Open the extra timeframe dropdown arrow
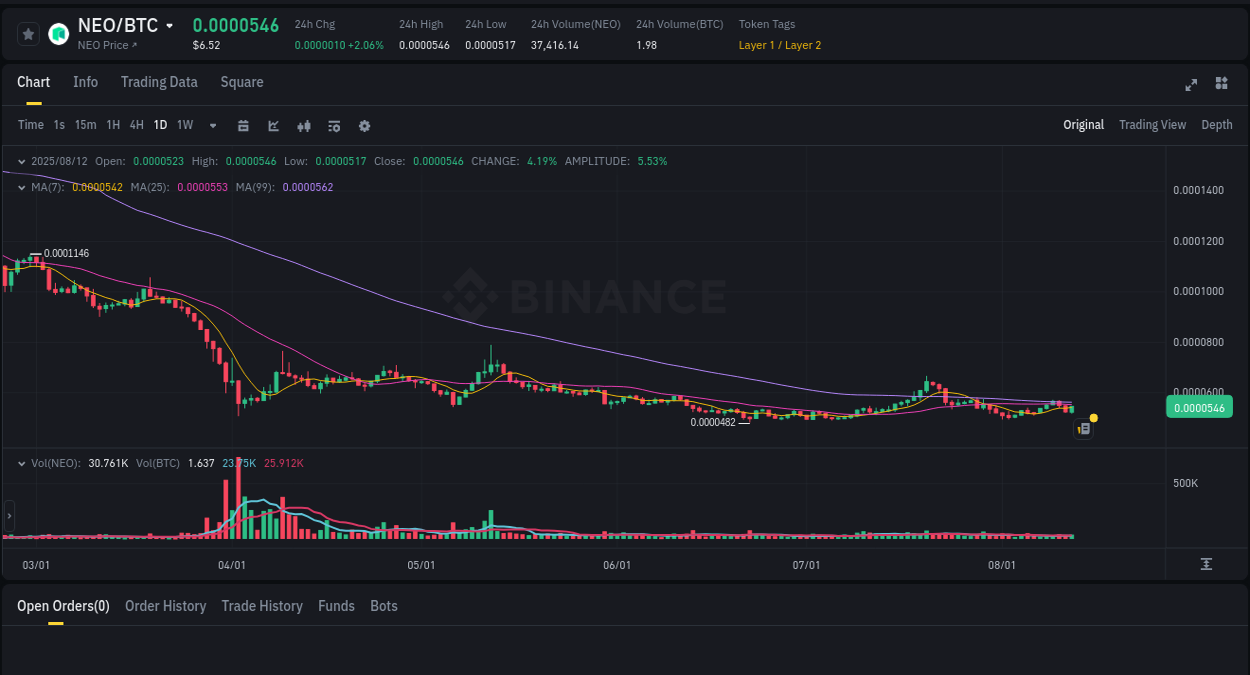 click(212, 125)
